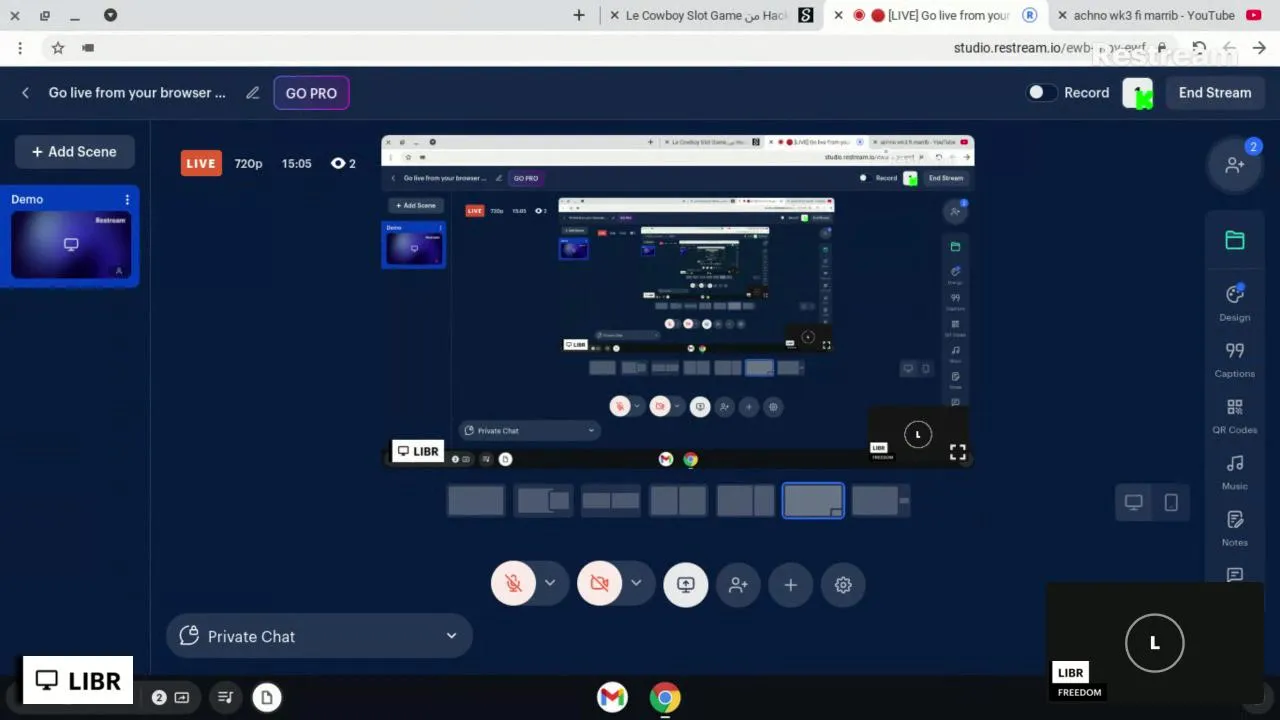Open the media files folder panel
This screenshot has height=720, width=1280.
[x=1234, y=240]
